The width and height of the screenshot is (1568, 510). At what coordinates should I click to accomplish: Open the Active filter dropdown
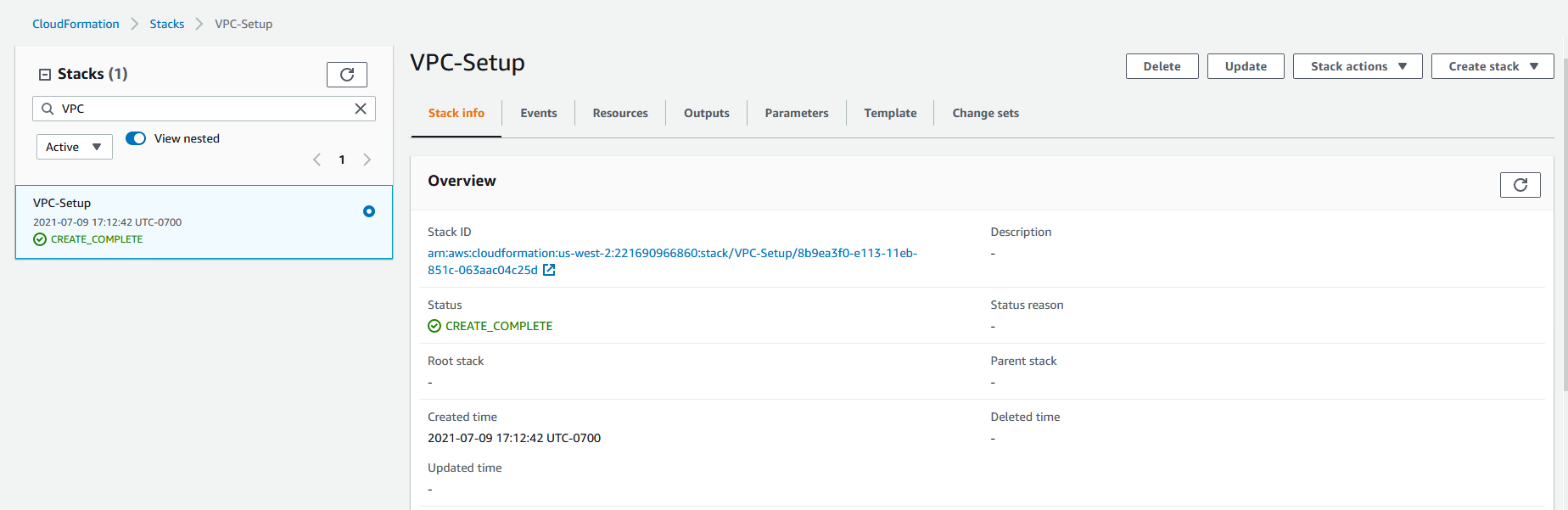click(75, 147)
